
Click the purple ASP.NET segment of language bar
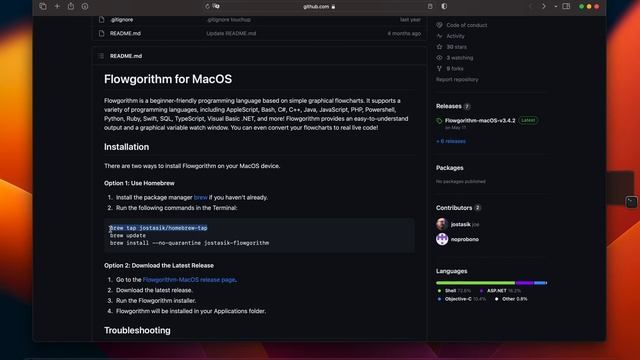pyautogui.click(x=524, y=283)
